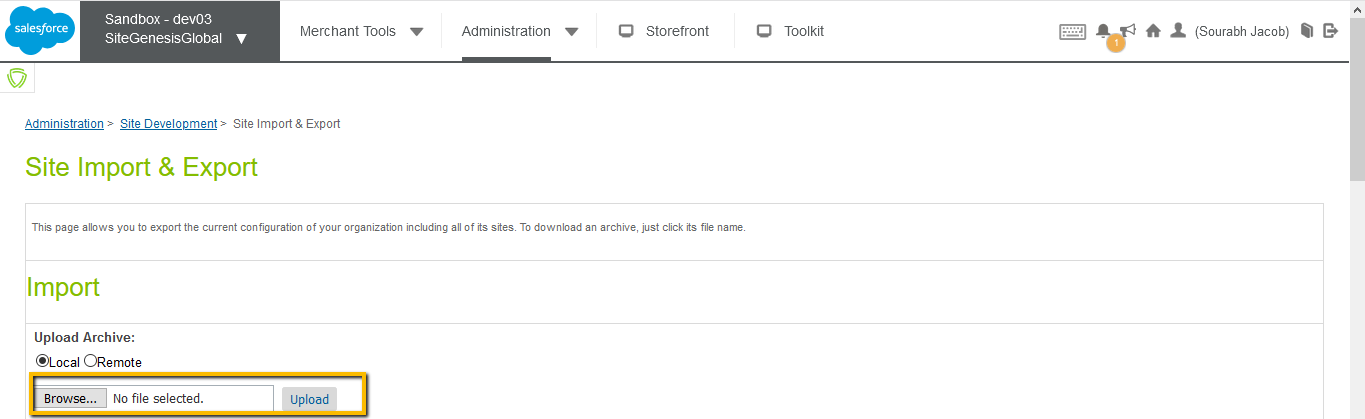1365x419 pixels.
Task: Click the announcements megaphone icon
Action: [1128, 30]
